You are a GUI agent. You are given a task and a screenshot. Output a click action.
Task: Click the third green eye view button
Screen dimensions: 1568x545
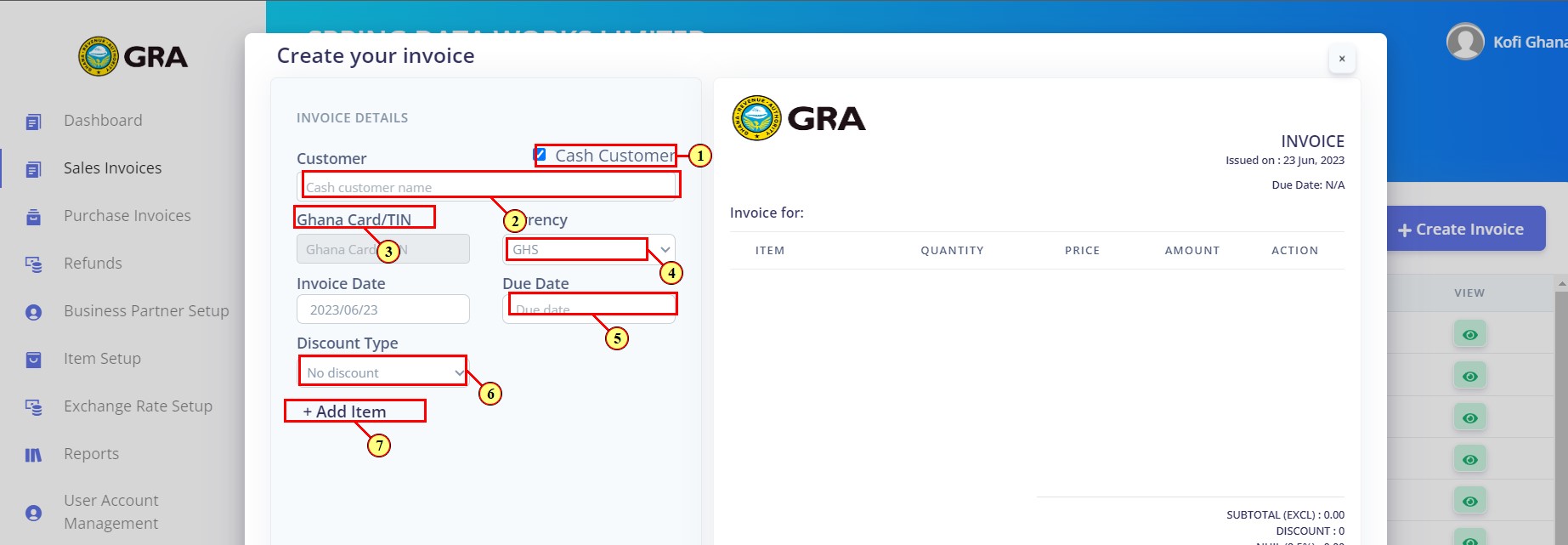(x=1469, y=418)
